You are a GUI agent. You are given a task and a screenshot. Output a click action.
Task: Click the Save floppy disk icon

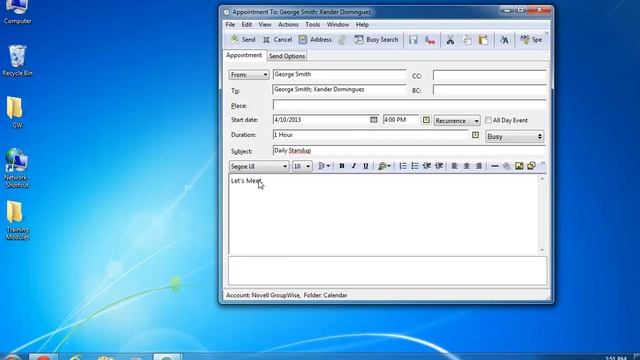click(x=413, y=40)
